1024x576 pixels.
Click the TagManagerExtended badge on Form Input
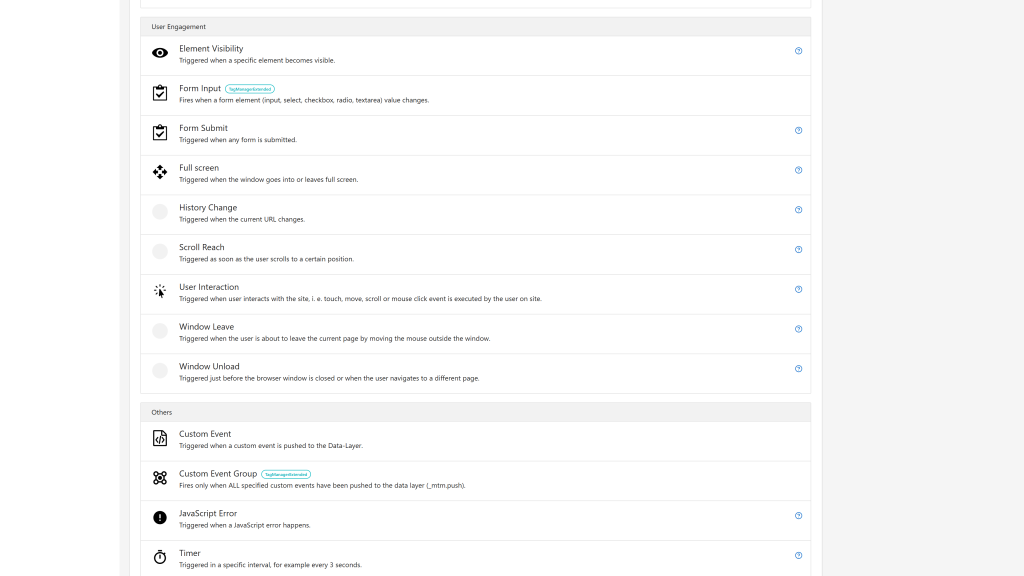pos(249,89)
